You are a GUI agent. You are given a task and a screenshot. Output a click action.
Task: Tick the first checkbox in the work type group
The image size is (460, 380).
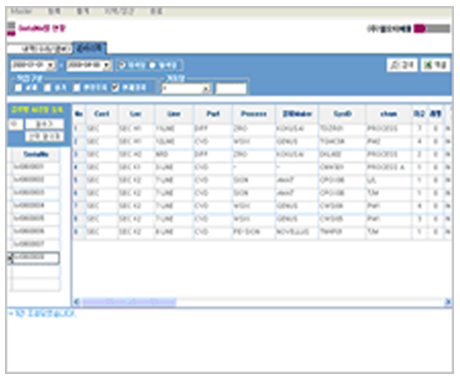point(19,88)
